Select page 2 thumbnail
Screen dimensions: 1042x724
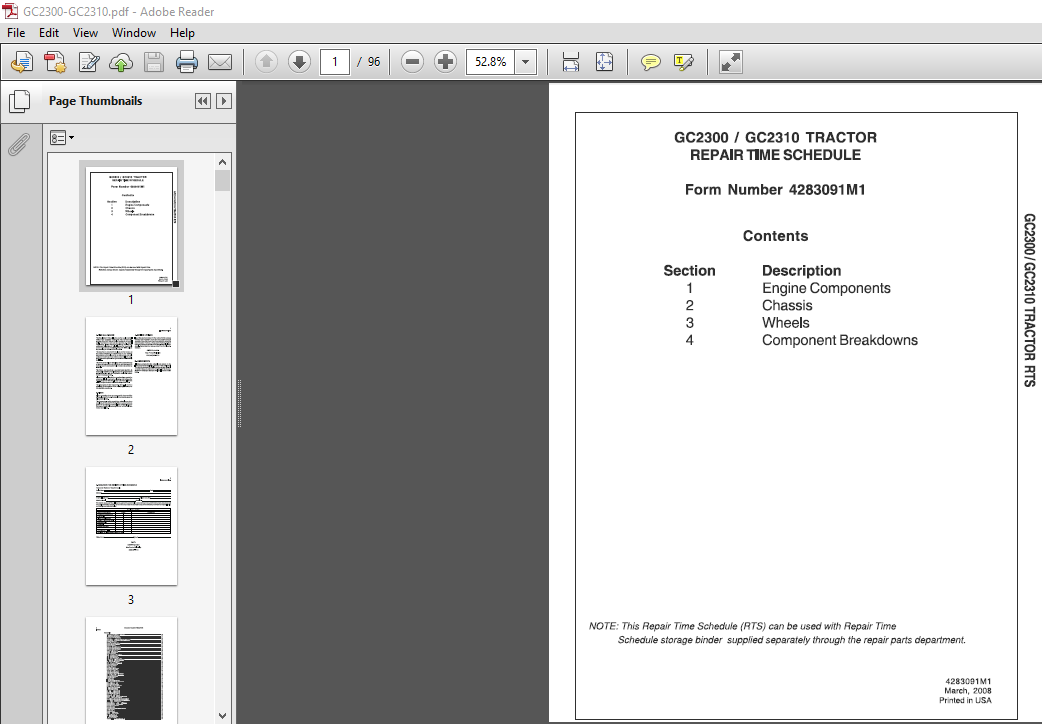(132, 376)
